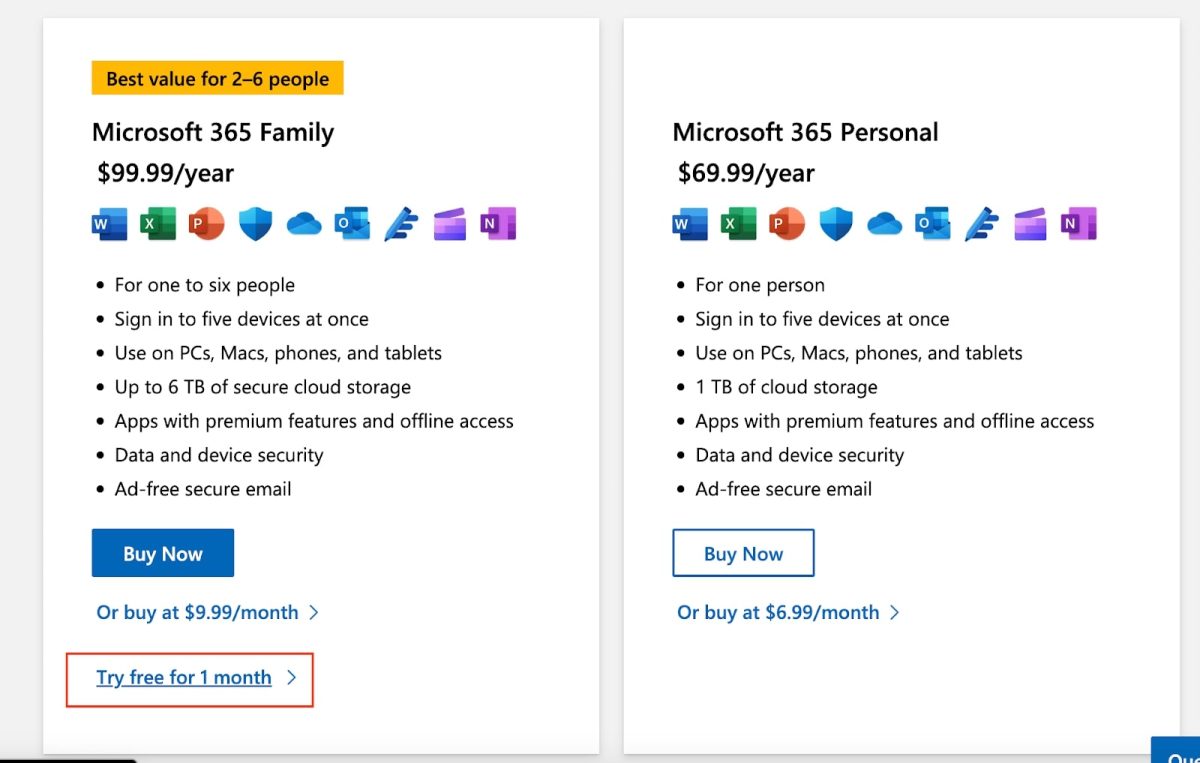The width and height of the screenshot is (1200, 763).
Task: Click the Outlook icon in the Personal plan
Action: (933, 224)
